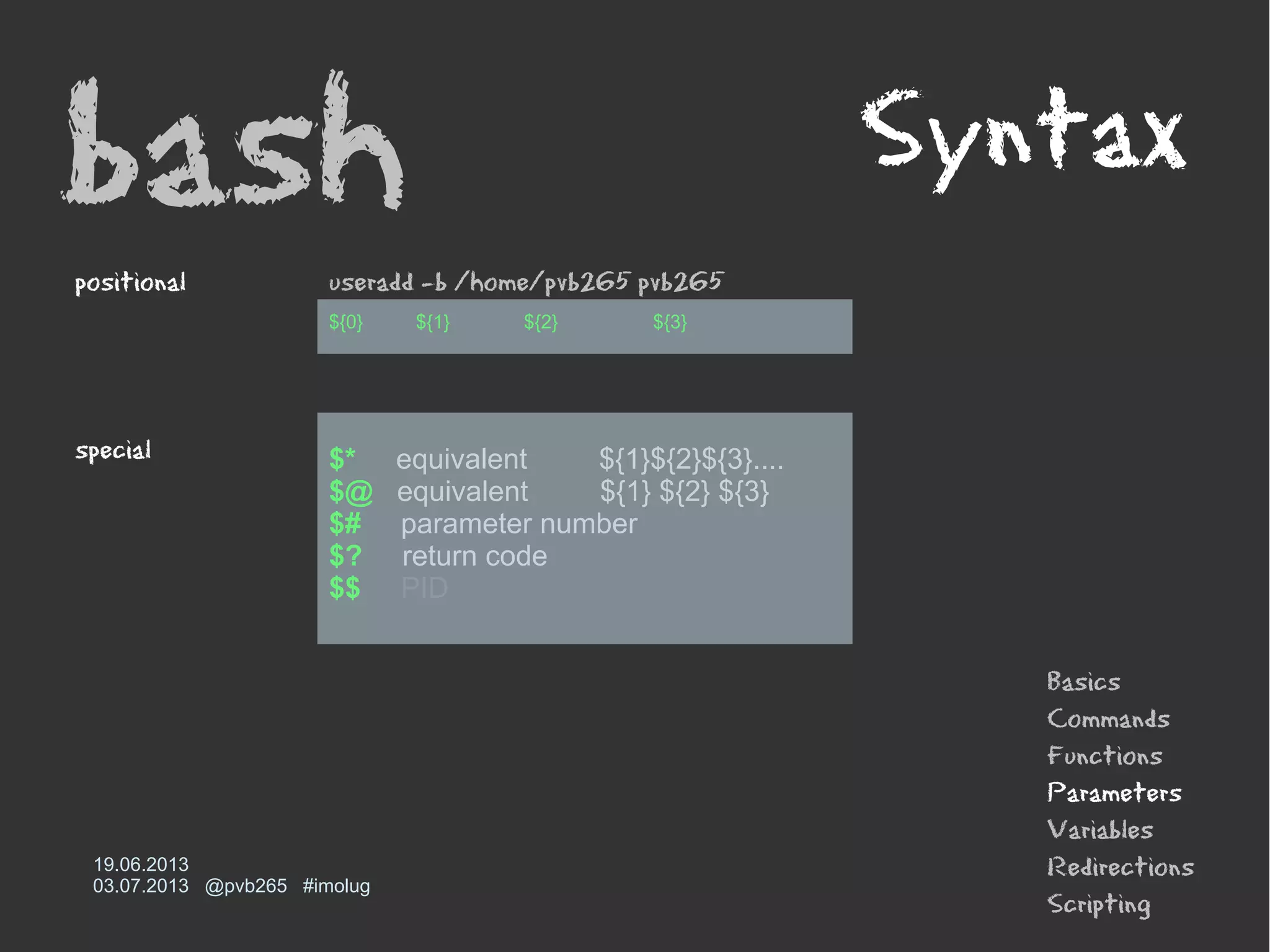
Task: Click the green $* symbol
Action: click(342, 460)
